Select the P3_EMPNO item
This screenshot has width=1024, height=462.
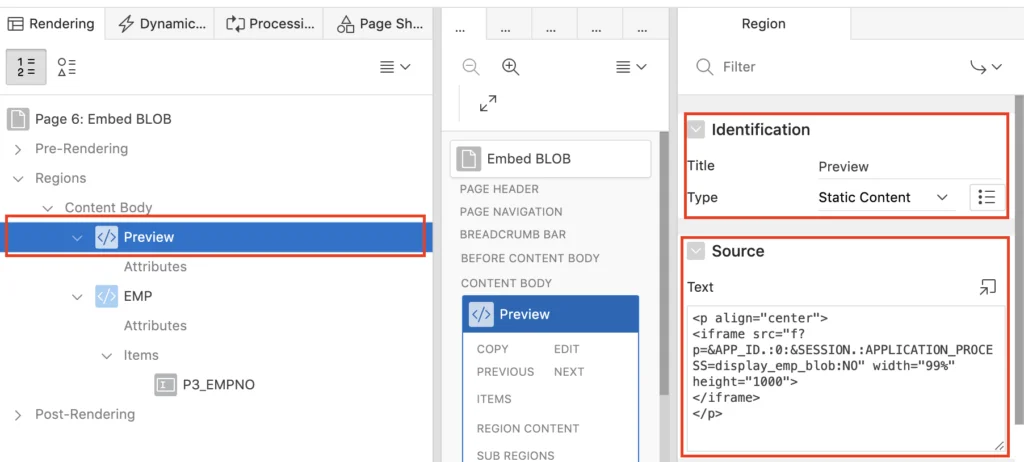click(x=218, y=385)
